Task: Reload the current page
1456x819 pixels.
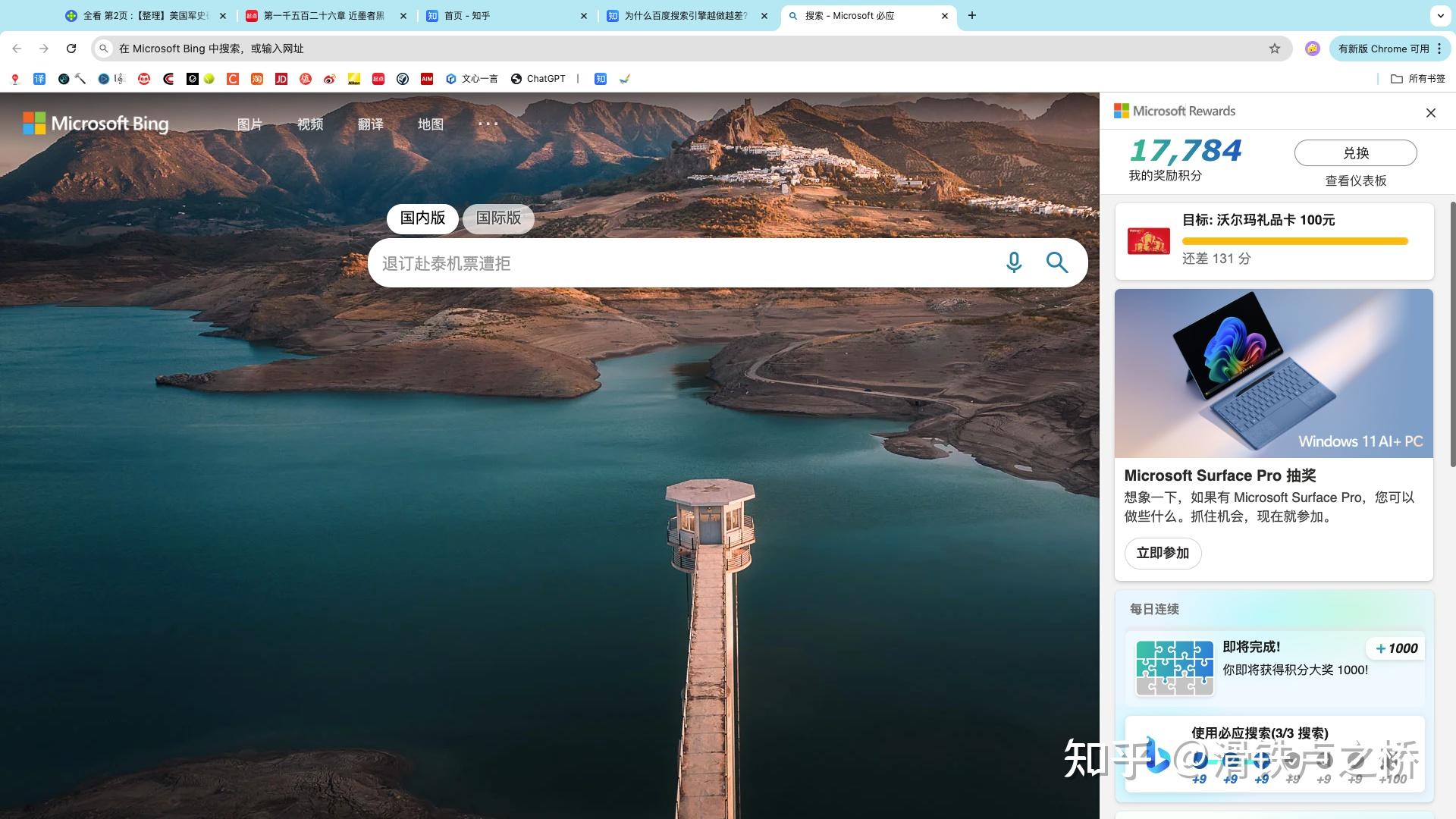Action: pos(71,49)
